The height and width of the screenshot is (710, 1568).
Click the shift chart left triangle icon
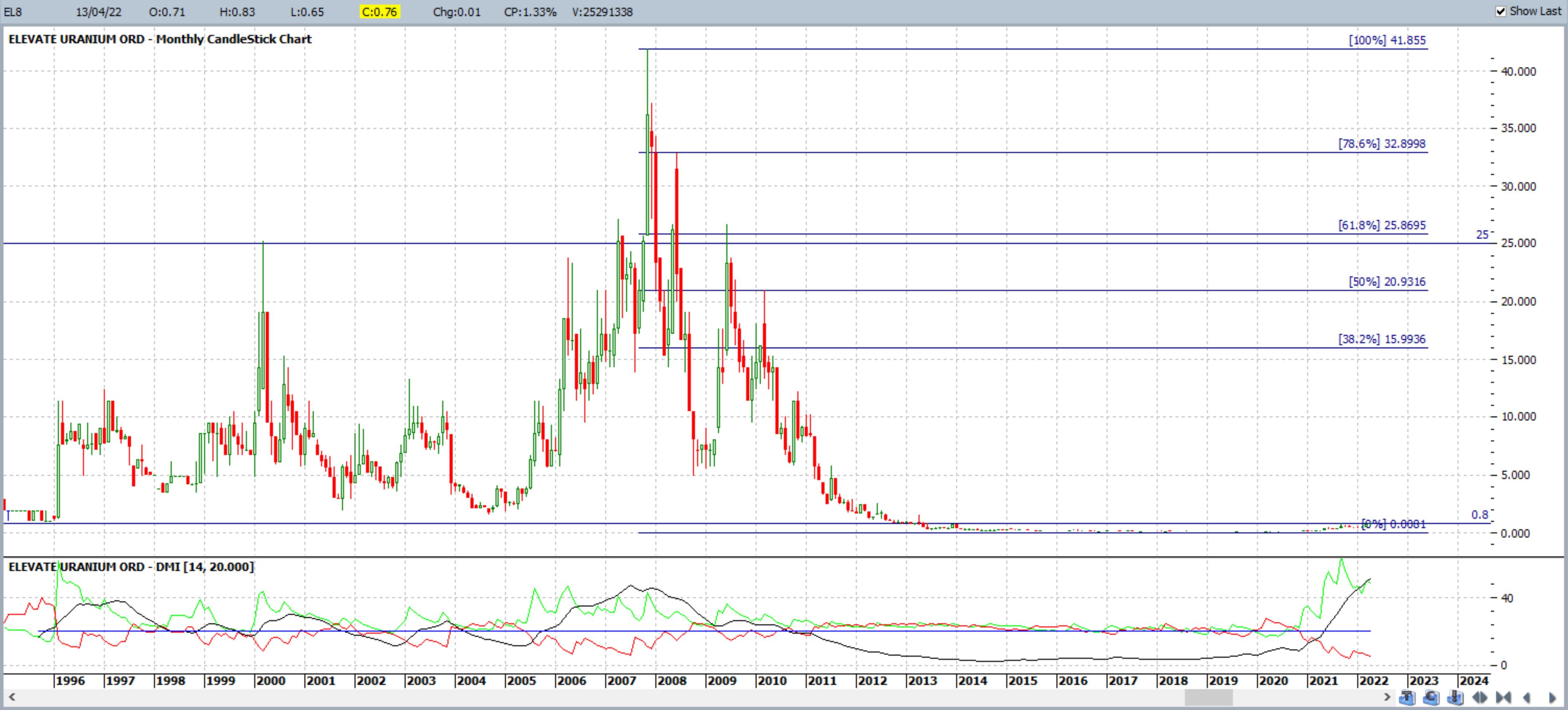click(x=1527, y=698)
